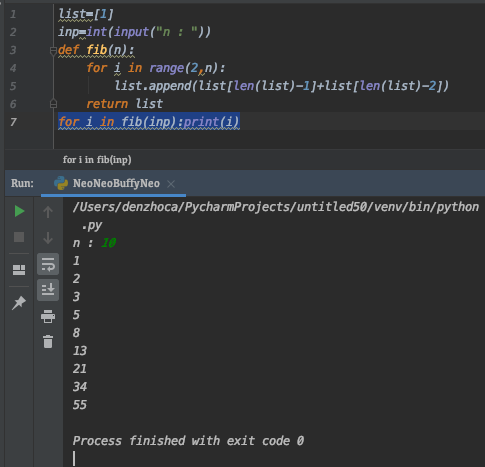Click gutter line number 5
The image size is (485, 467).
[13, 86]
